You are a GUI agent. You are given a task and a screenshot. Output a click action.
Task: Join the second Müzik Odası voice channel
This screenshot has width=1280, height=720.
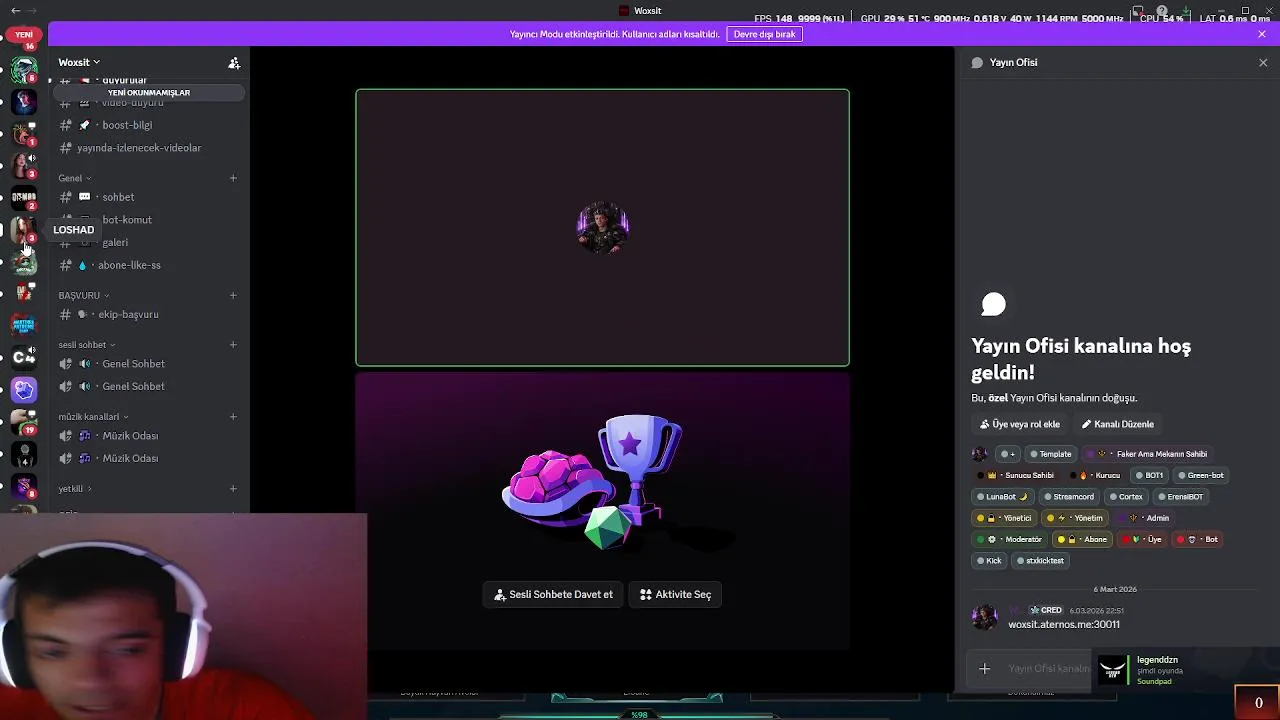[148, 458]
